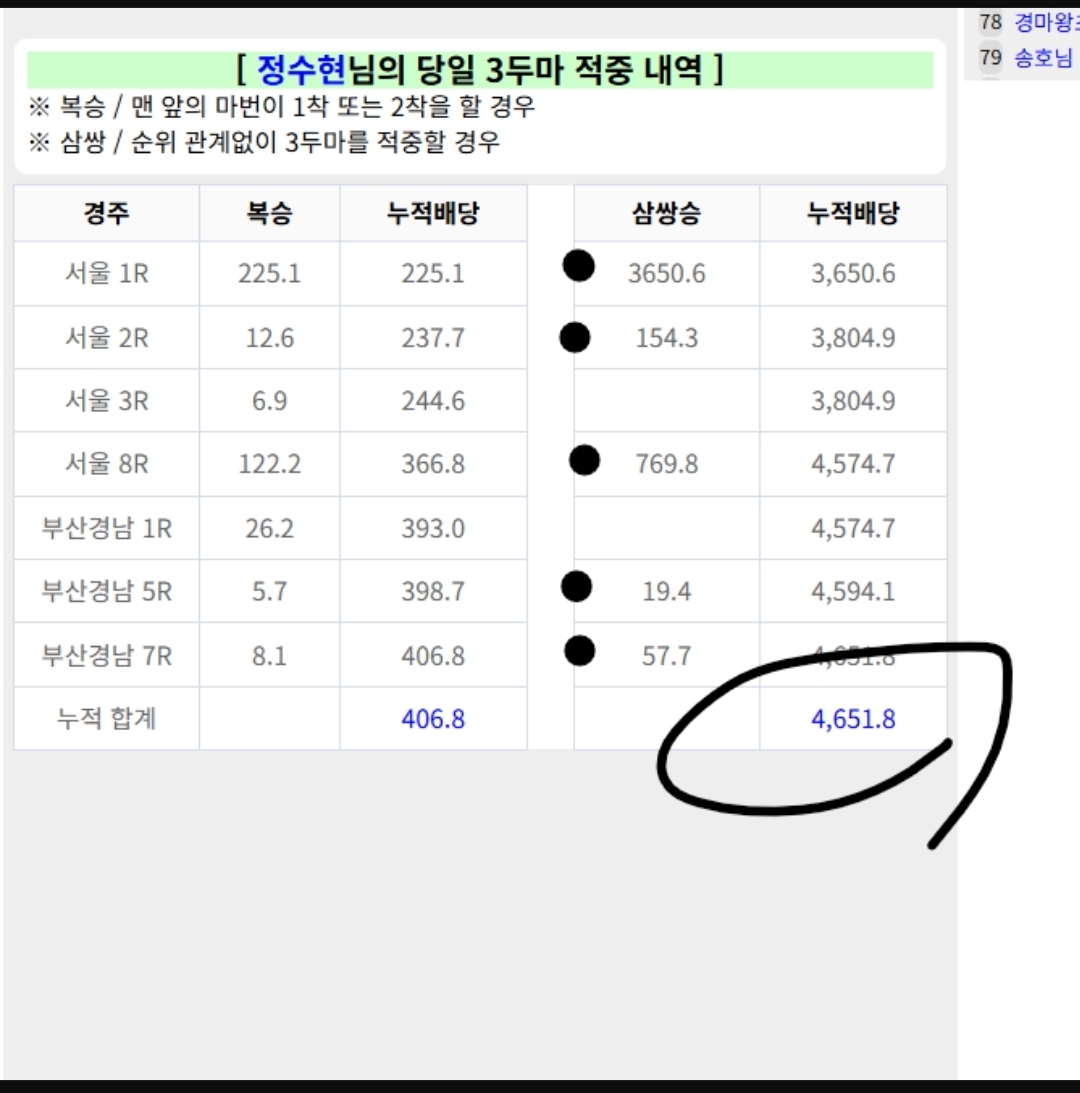Image resolution: width=1080 pixels, height=1093 pixels.
Task: Click the number 78 rank badge
Action: [x=990, y=21]
